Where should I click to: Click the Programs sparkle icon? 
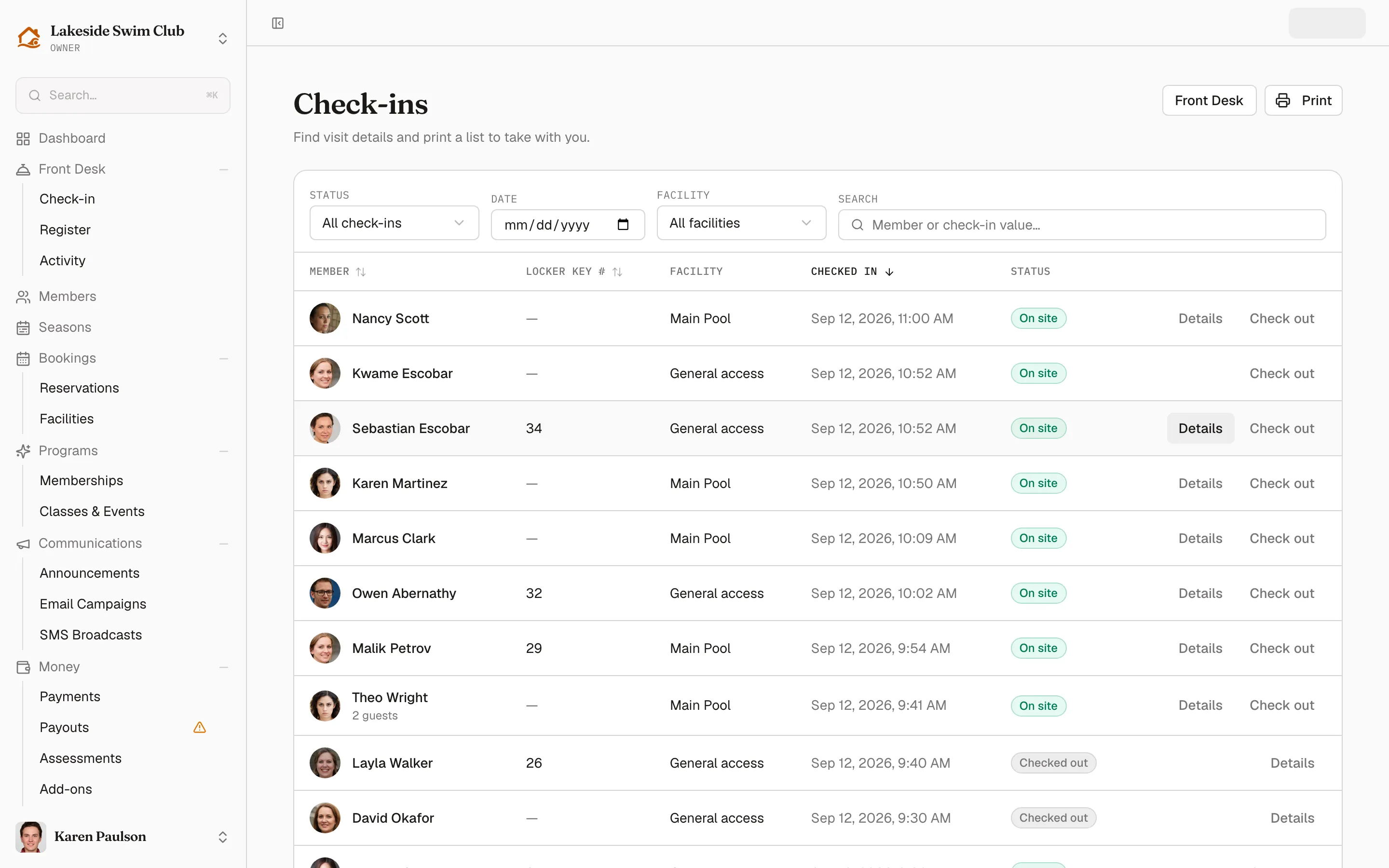click(x=23, y=451)
